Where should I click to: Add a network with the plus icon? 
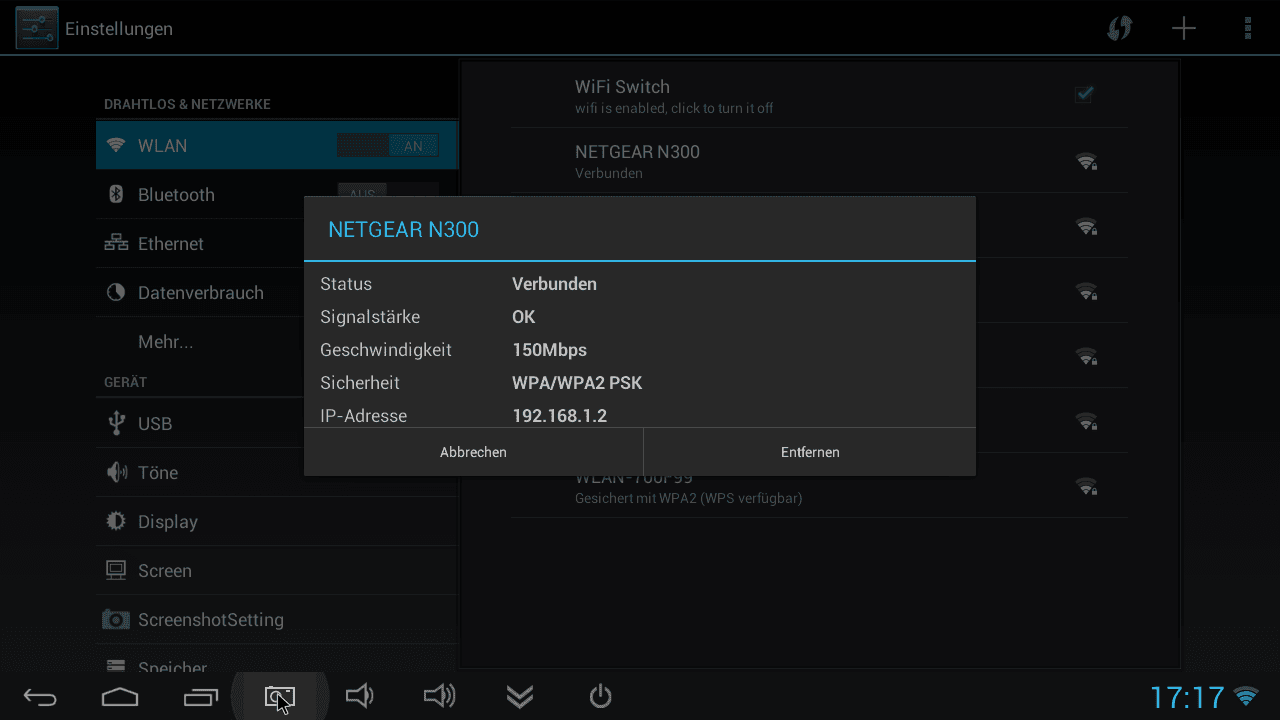1184,28
